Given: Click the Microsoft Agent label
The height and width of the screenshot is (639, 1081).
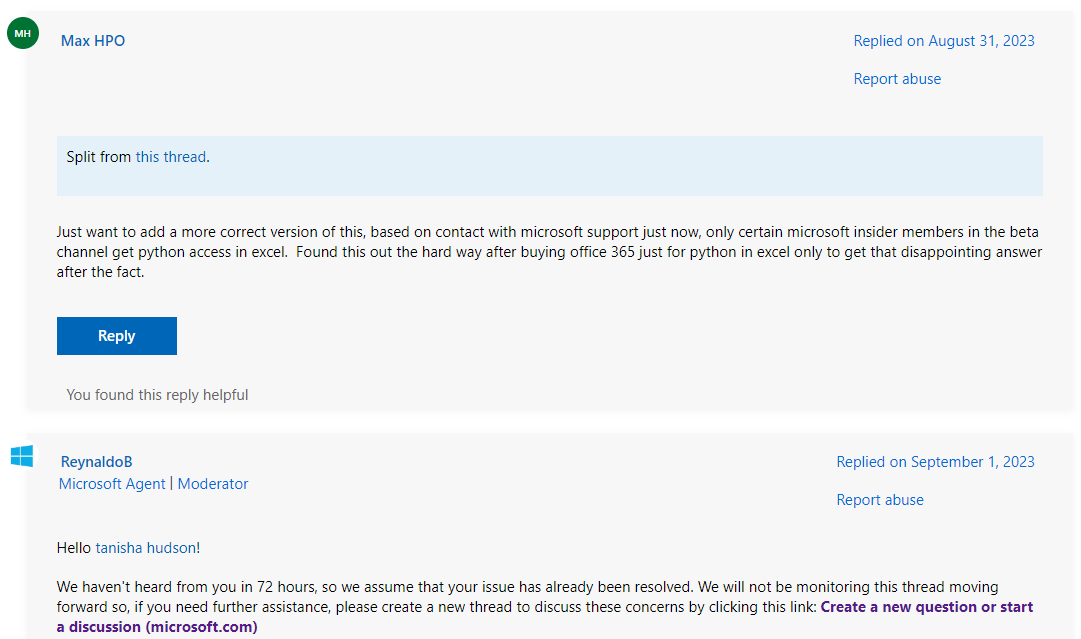Looking at the screenshot, I should (112, 484).
